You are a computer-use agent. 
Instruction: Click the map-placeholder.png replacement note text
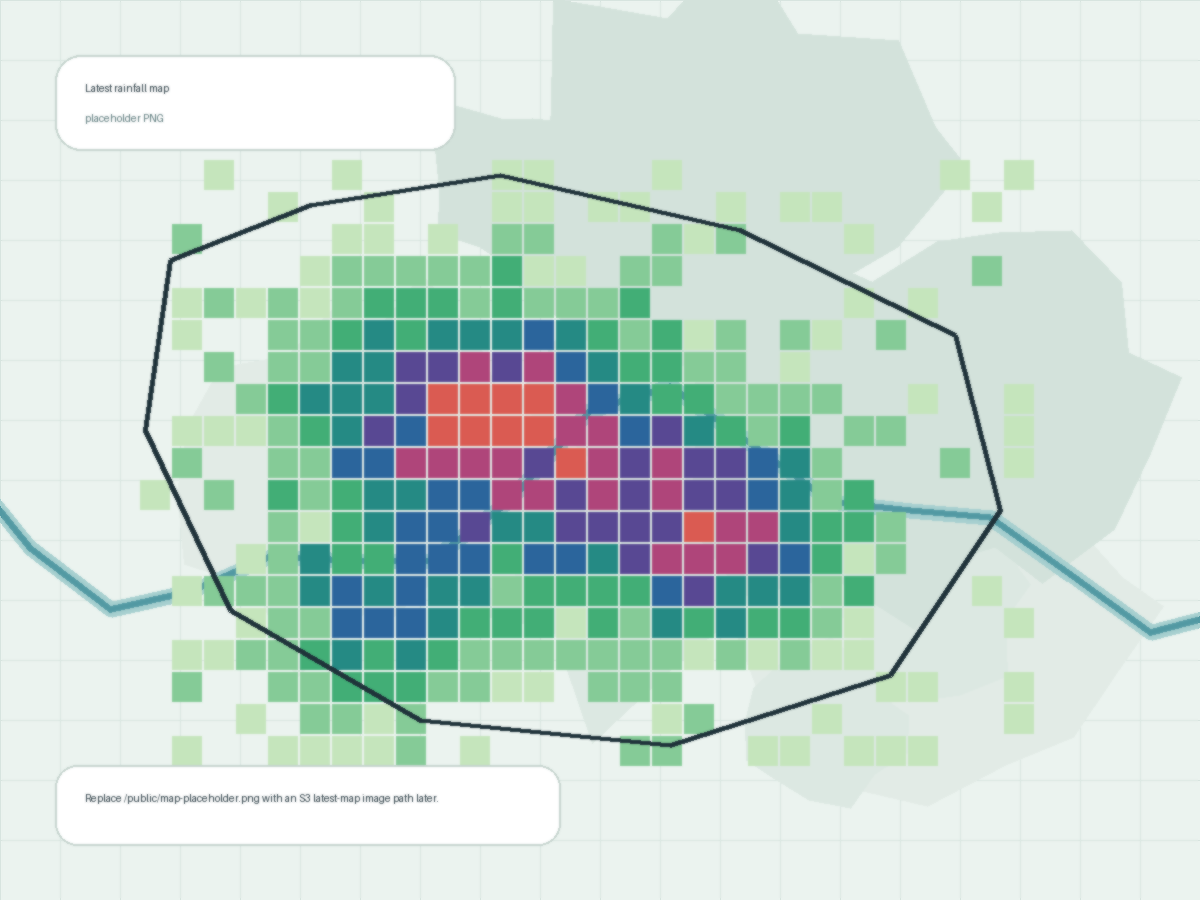pos(261,799)
